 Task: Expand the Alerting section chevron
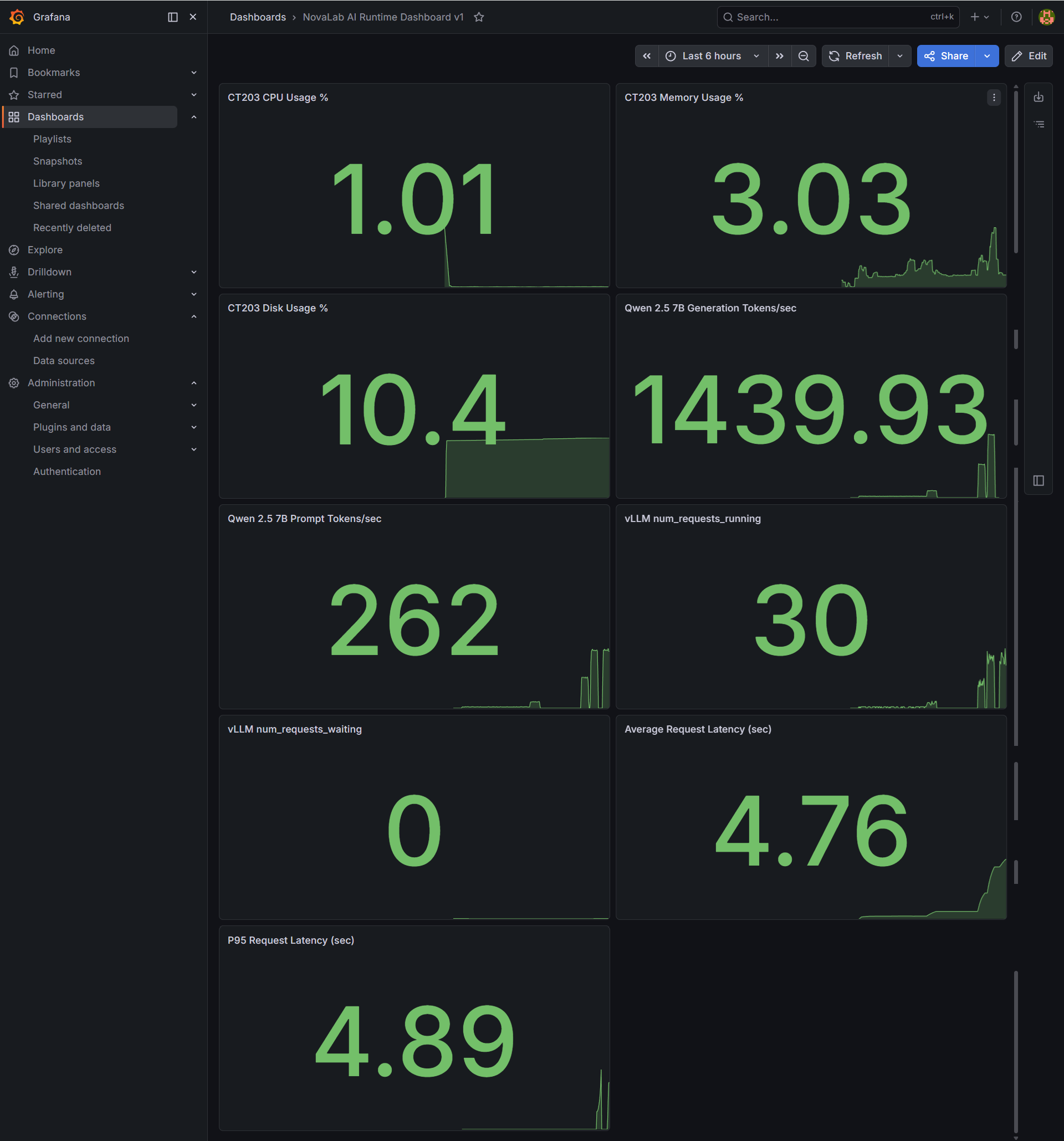coord(194,294)
